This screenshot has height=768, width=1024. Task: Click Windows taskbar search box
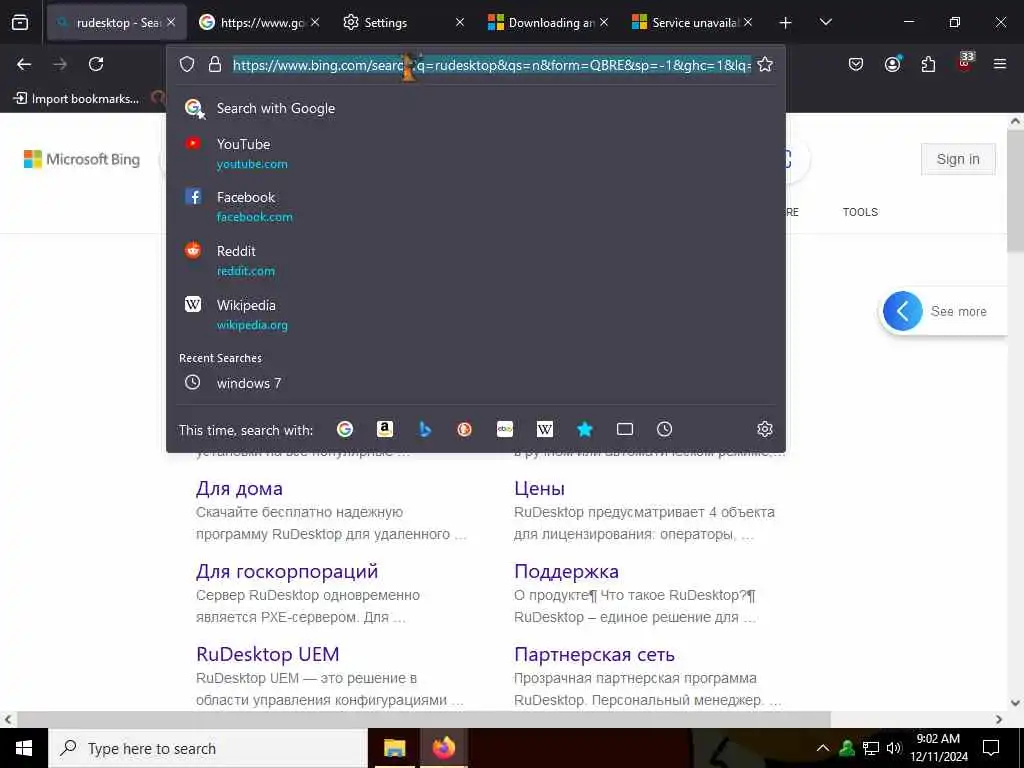208,748
